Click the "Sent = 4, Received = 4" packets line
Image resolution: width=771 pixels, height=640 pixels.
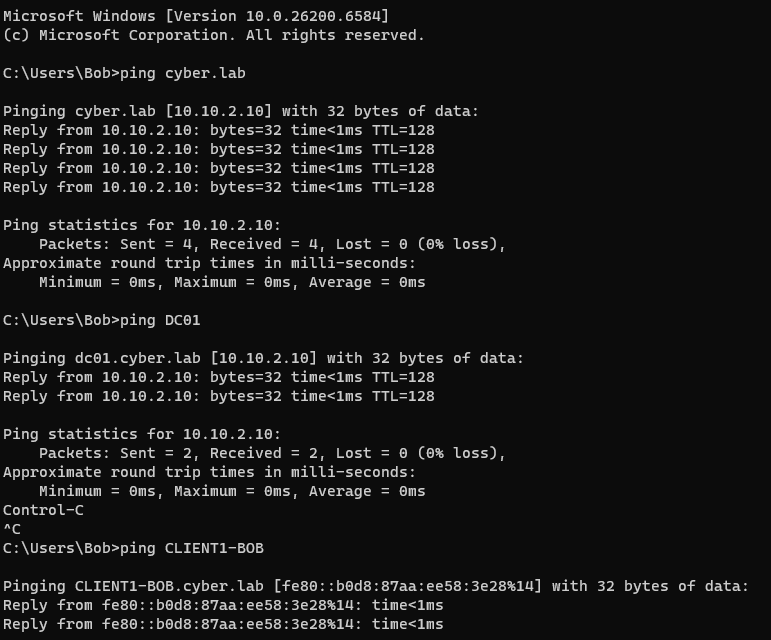click(272, 244)
